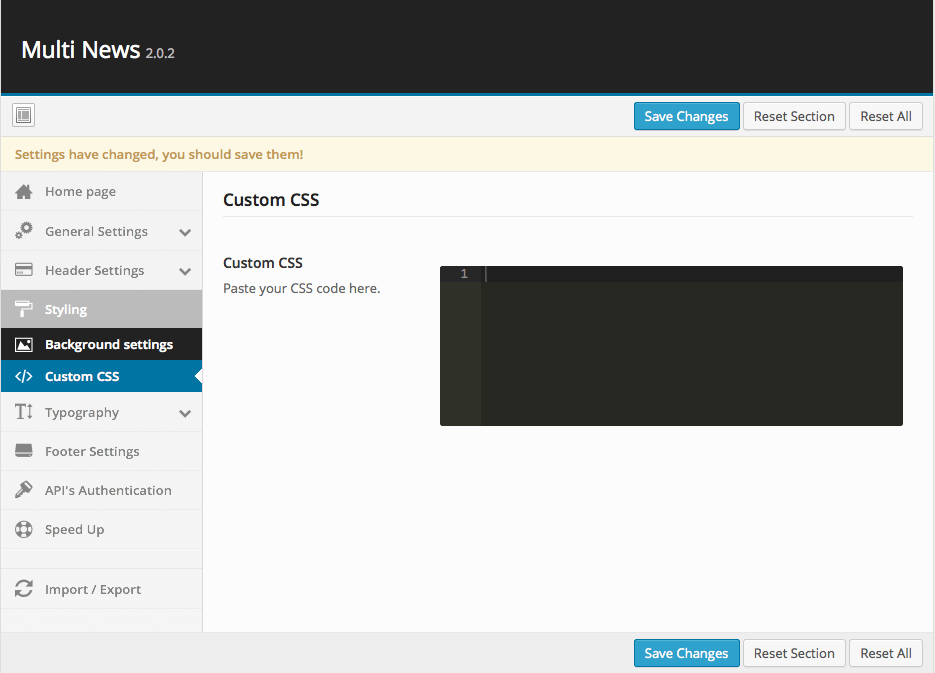Click the API's Authentication key icon
The height and width of the screenshot is (673, 935).
pos(24,490)
